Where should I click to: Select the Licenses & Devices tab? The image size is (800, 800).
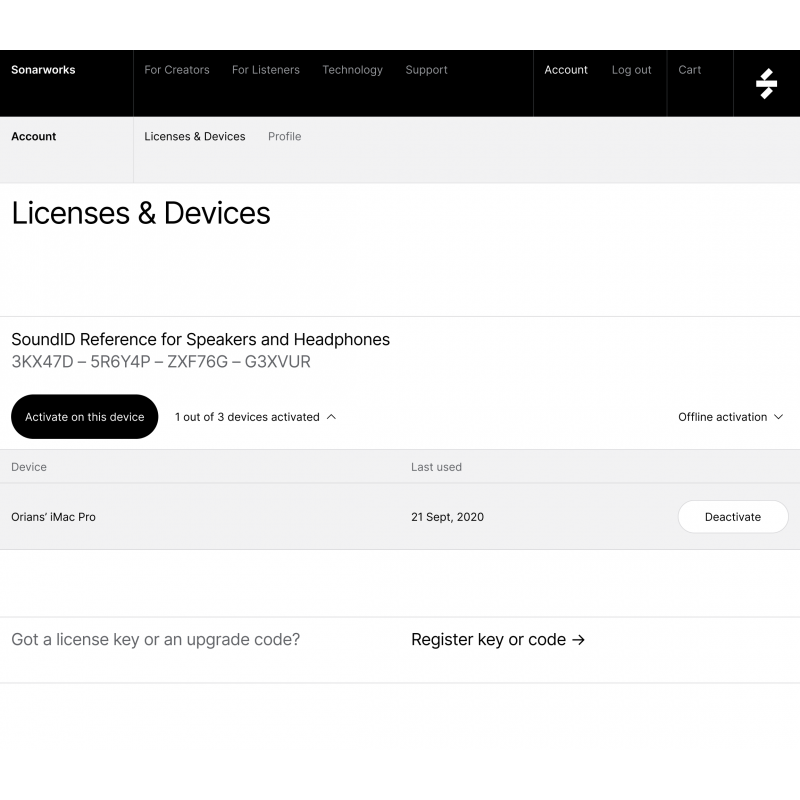[x=195, y=136]
